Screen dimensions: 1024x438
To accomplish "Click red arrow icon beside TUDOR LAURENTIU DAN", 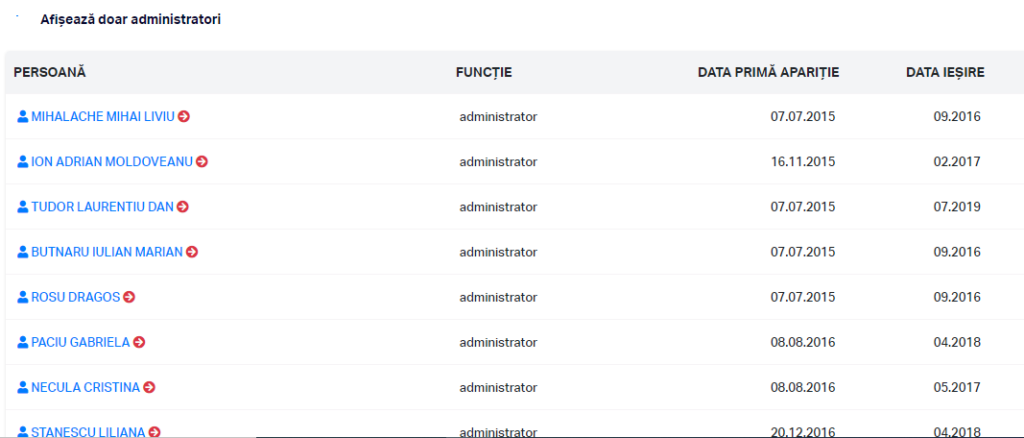I will click(x=183, y=206).
